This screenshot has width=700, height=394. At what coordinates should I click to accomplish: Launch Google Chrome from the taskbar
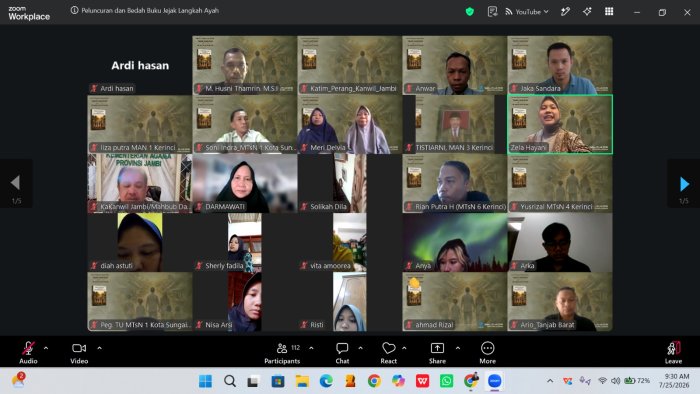[374, 381]
